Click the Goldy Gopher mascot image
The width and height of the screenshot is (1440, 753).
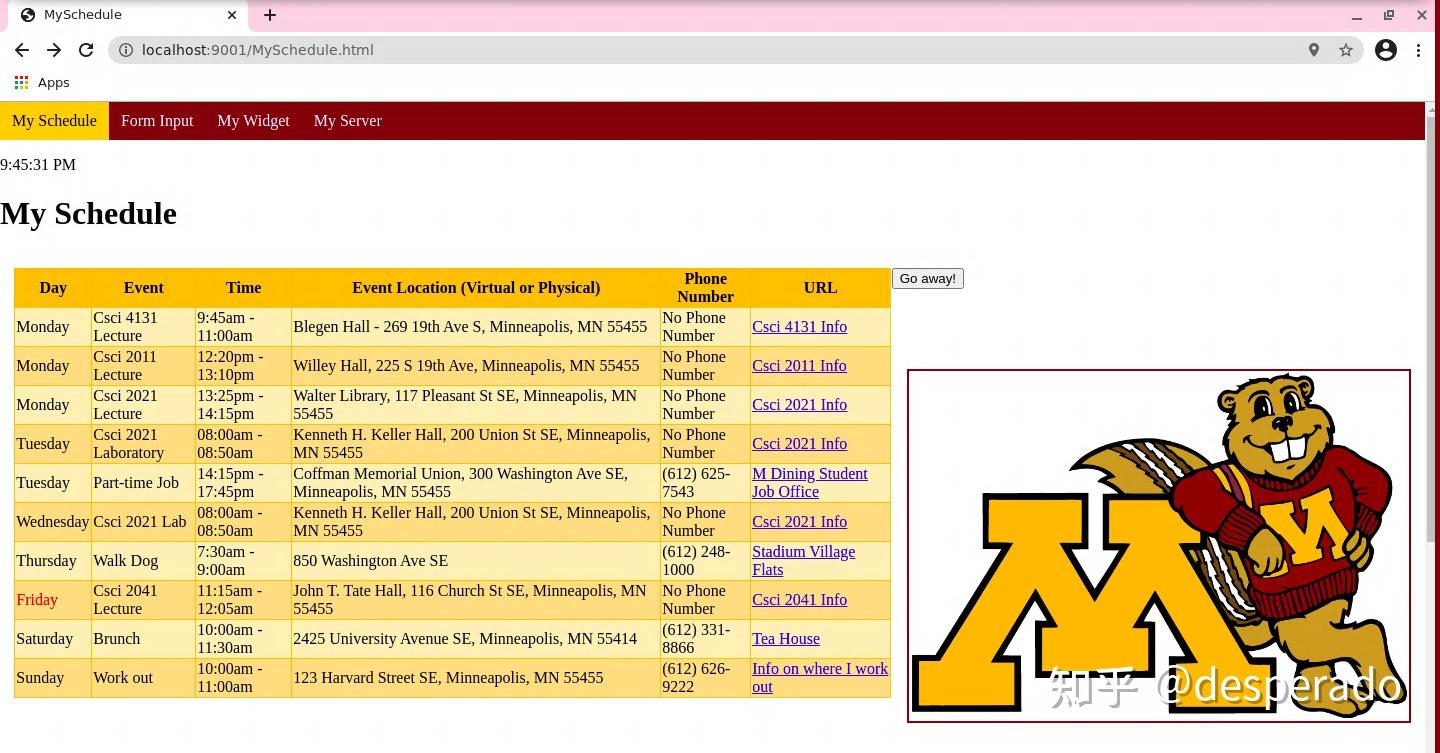pyautogui.click(x=1159, y=546)
